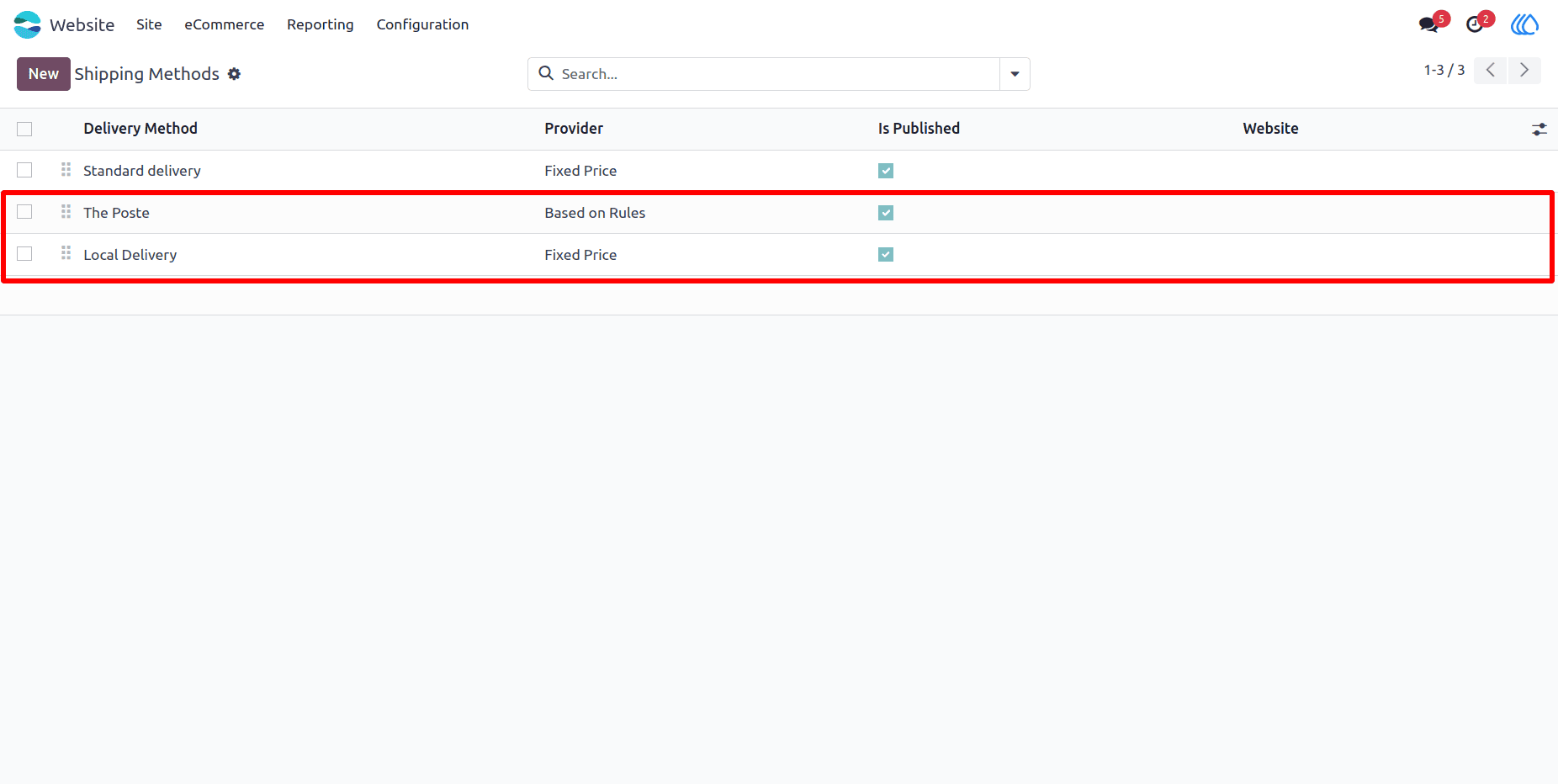This screenshot has height=784, width=1558.
Task: Click Fixed Price in Standard delivery row
Action: click(580, 171)
